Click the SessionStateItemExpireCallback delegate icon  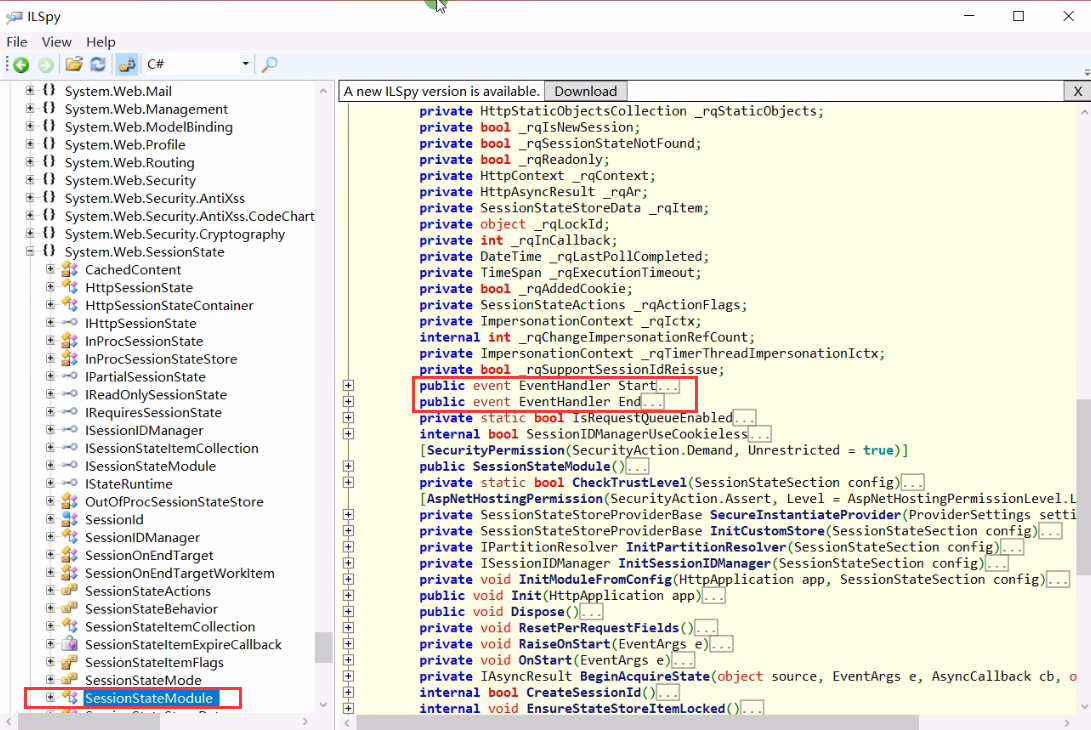pyautogui.click(x=69, y=644)
